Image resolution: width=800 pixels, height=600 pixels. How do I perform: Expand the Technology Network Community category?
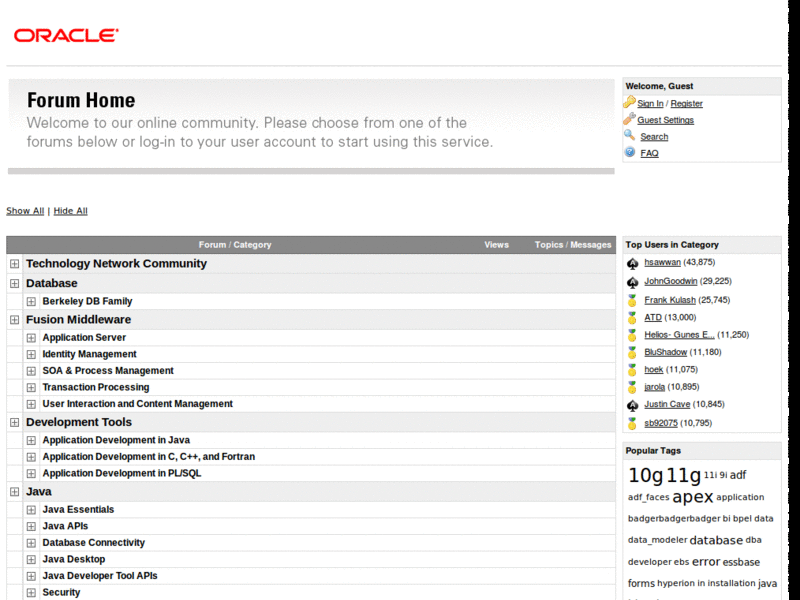(14, 264)
